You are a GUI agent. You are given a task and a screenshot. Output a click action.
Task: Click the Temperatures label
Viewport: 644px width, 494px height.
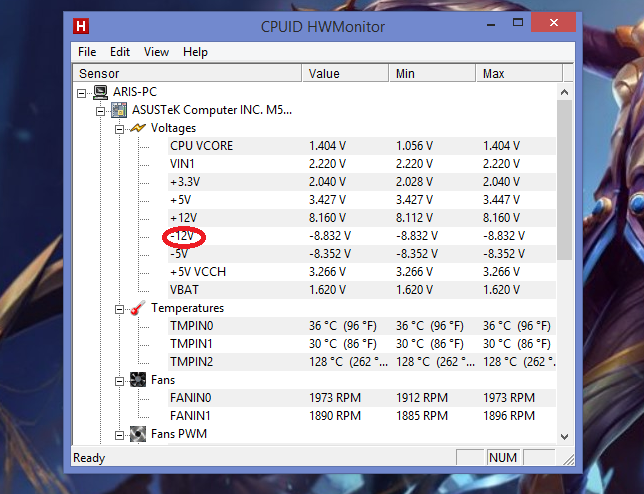(x=188, y=308)
